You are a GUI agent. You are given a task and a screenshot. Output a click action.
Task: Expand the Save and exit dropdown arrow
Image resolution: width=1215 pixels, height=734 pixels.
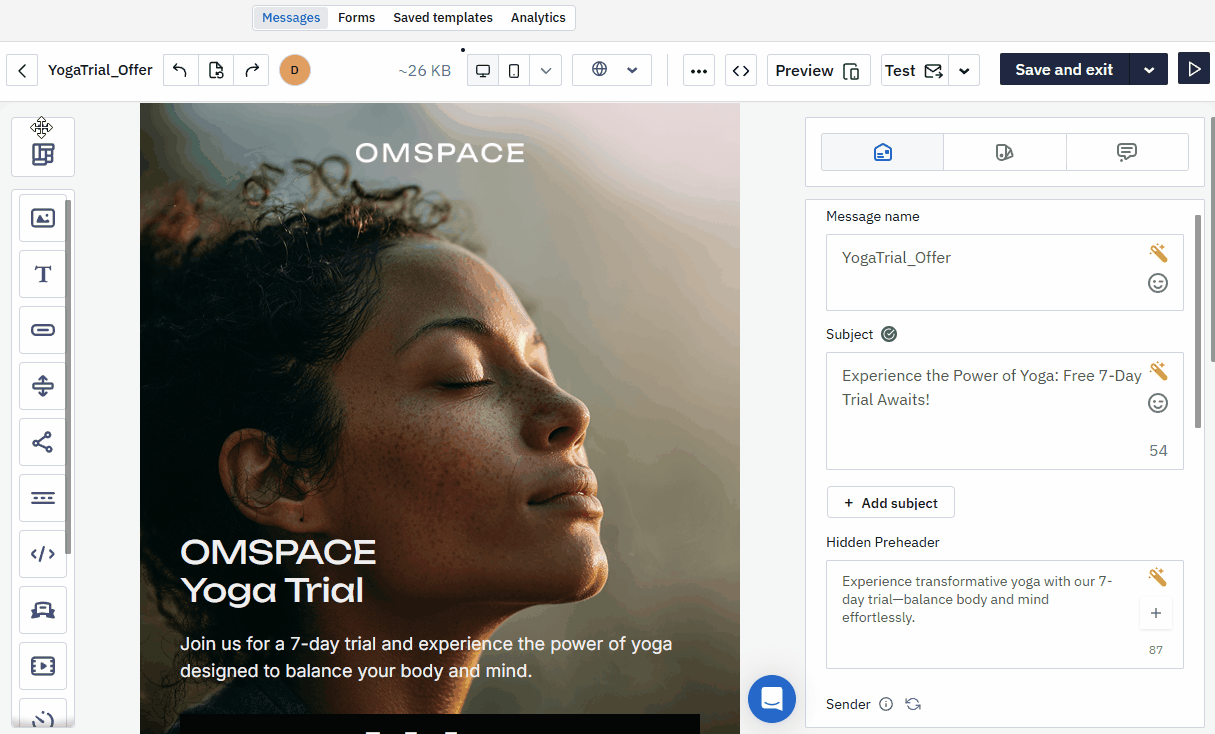tap(1149, 70)
